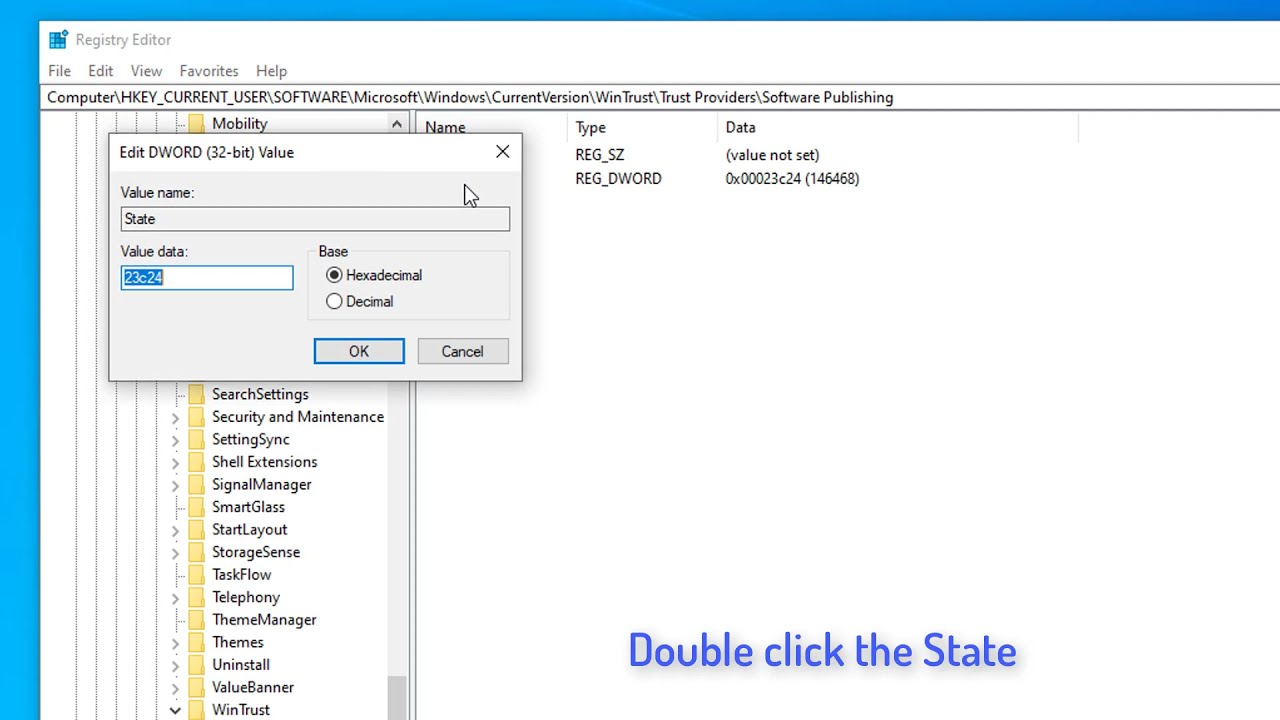The width and height of the screenshot is (1280, 720).
Task: Expand the Shell Extensions key
Action: (x=175, y=462)
